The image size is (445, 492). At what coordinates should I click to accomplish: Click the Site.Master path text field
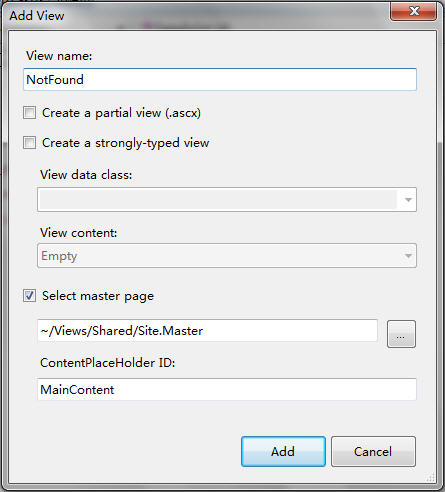(207, 331)
